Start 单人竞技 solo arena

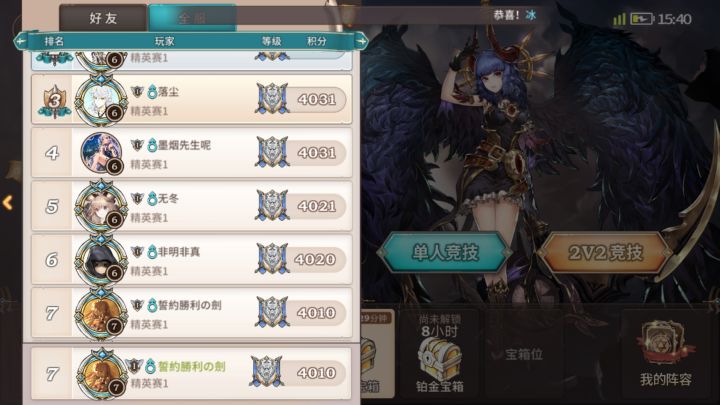[444, 253]
